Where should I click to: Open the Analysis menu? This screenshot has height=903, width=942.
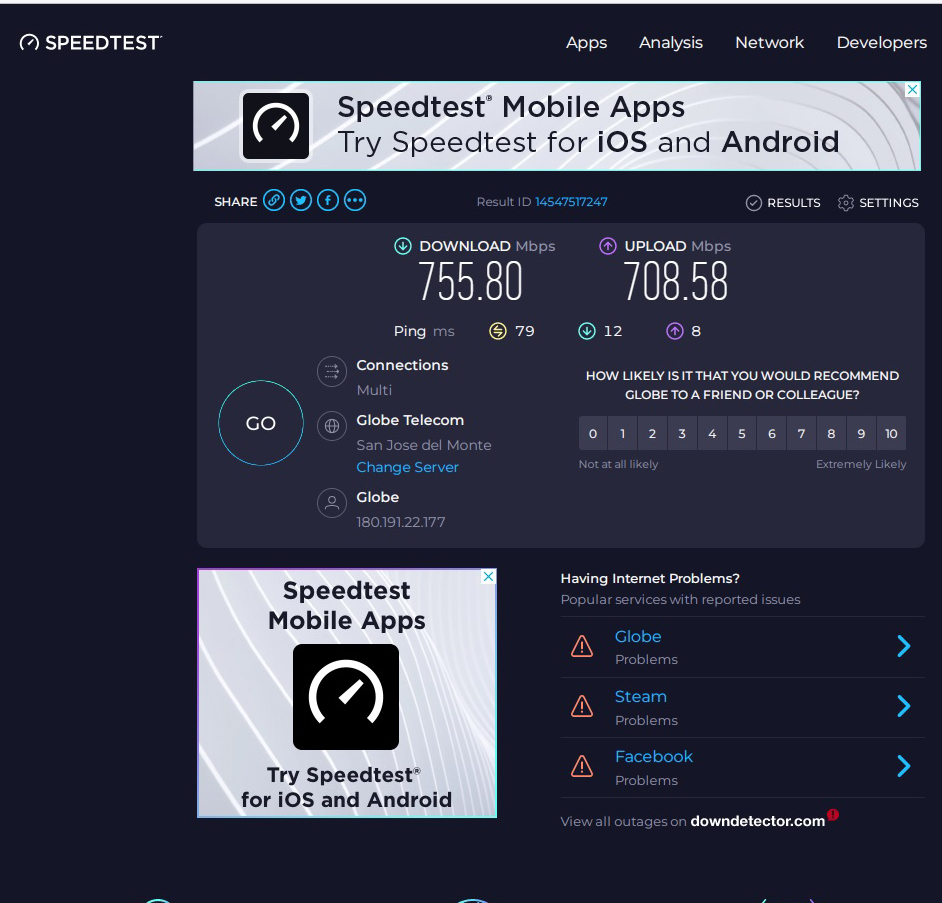[x=670, y=43]
